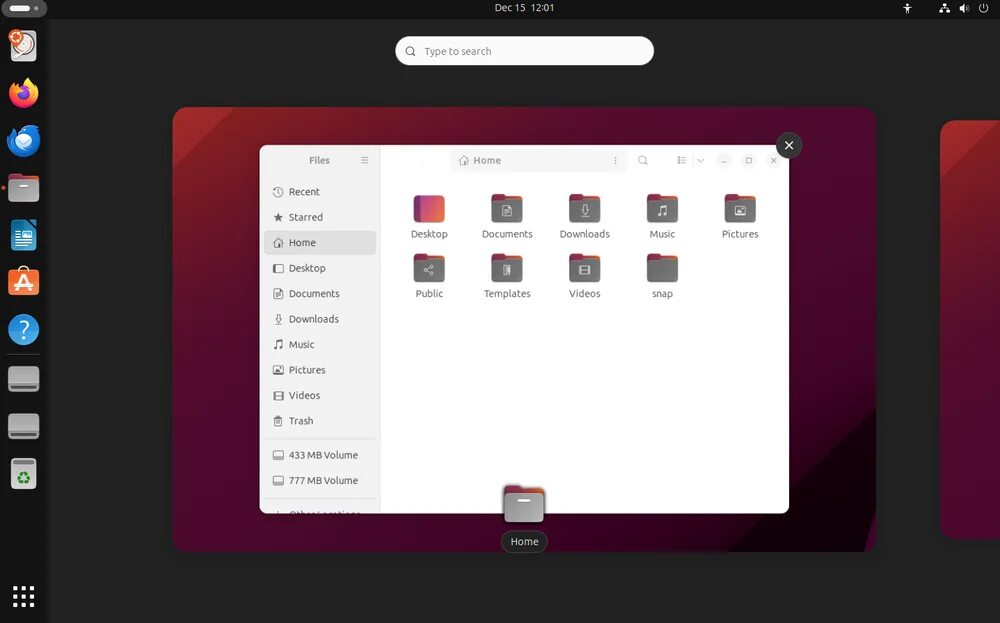Select Recent in the Files sidebar
The width and height of the screenshot is (1000, 623).
[320, 192]
